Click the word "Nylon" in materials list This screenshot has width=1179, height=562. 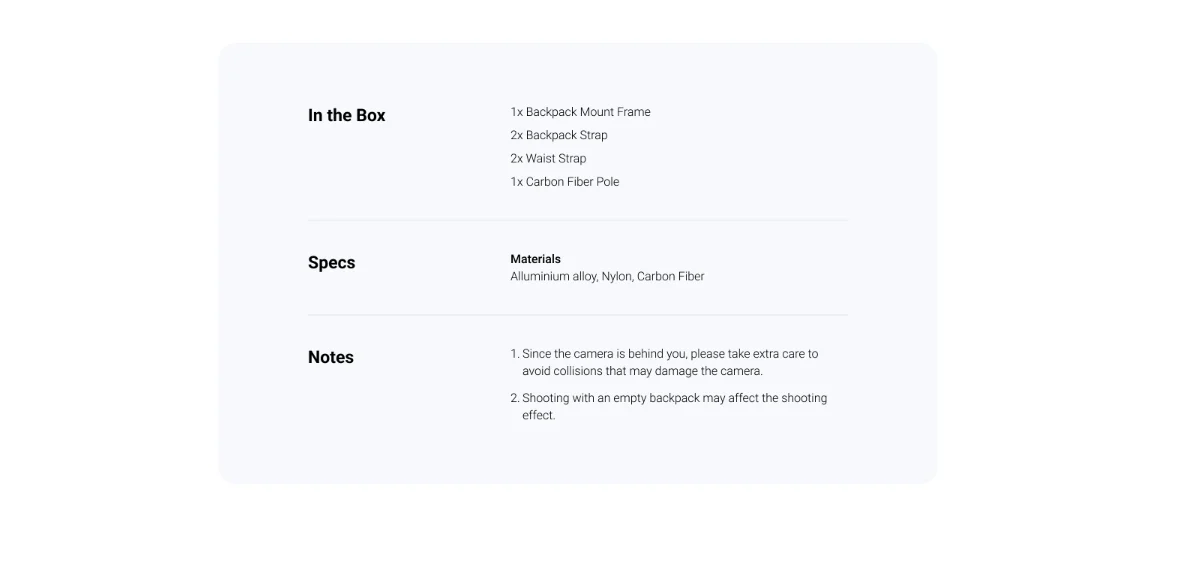(x=617, y=276)
